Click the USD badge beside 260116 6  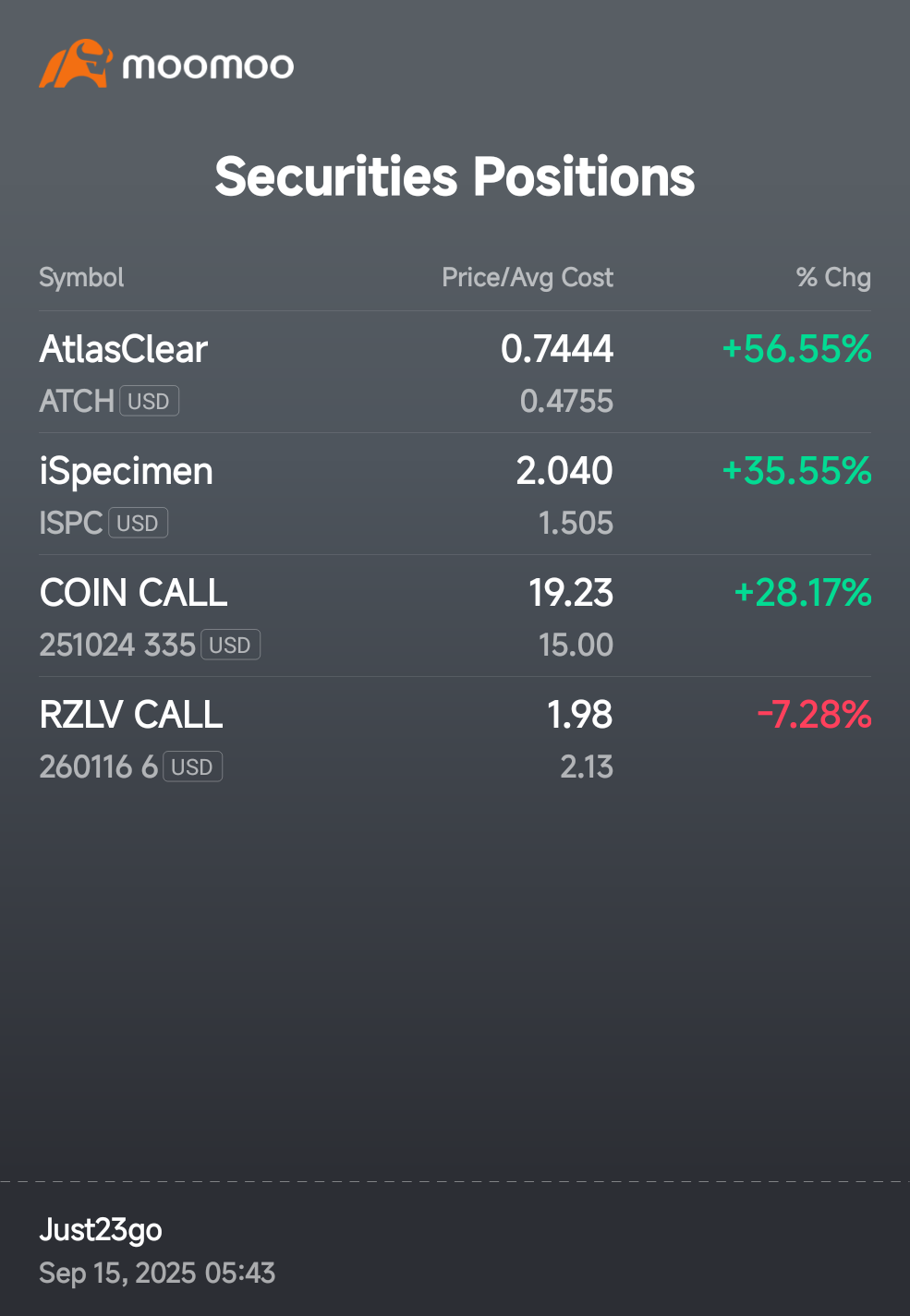[192, 767]
